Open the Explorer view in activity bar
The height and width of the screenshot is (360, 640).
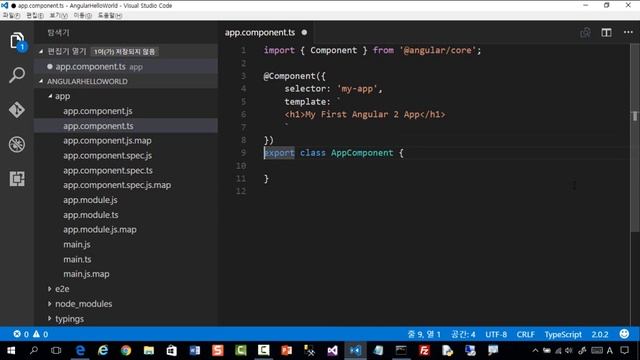17,40
